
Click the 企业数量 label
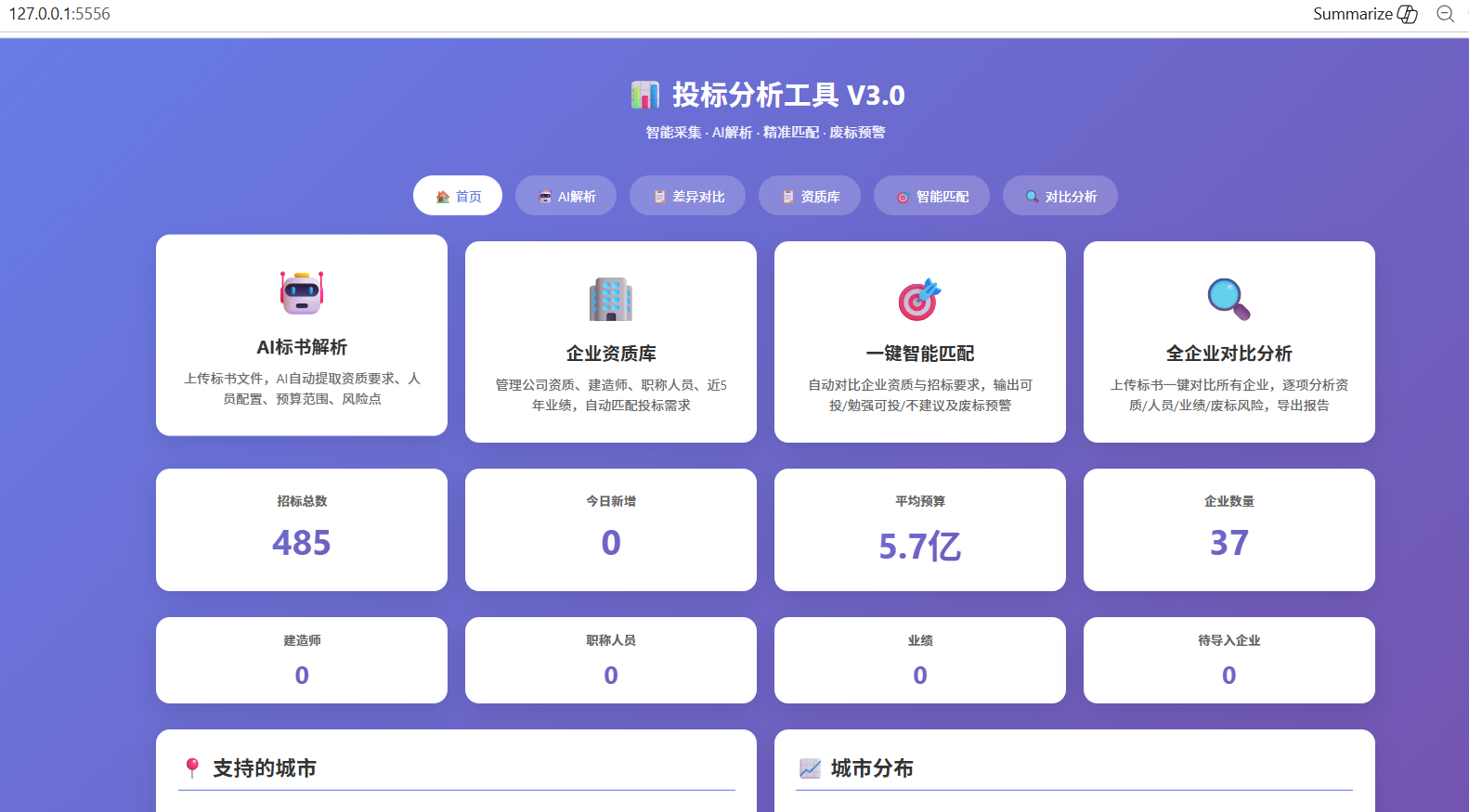click(1229, 501)
